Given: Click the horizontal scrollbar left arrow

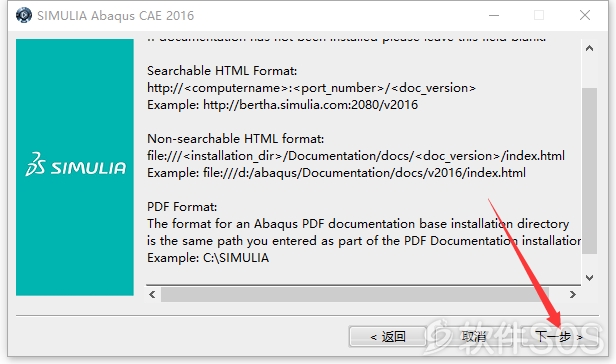Looking at the screenshot, I should [152, 294].
